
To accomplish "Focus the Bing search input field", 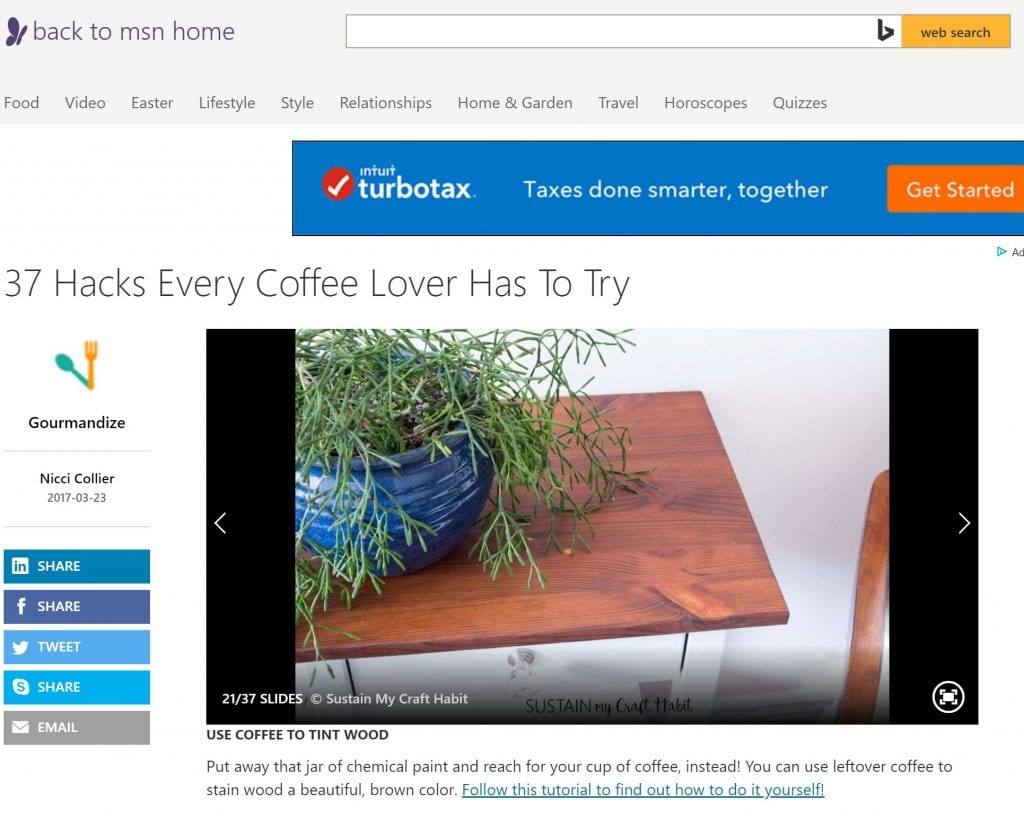I will tap(611, 31).
